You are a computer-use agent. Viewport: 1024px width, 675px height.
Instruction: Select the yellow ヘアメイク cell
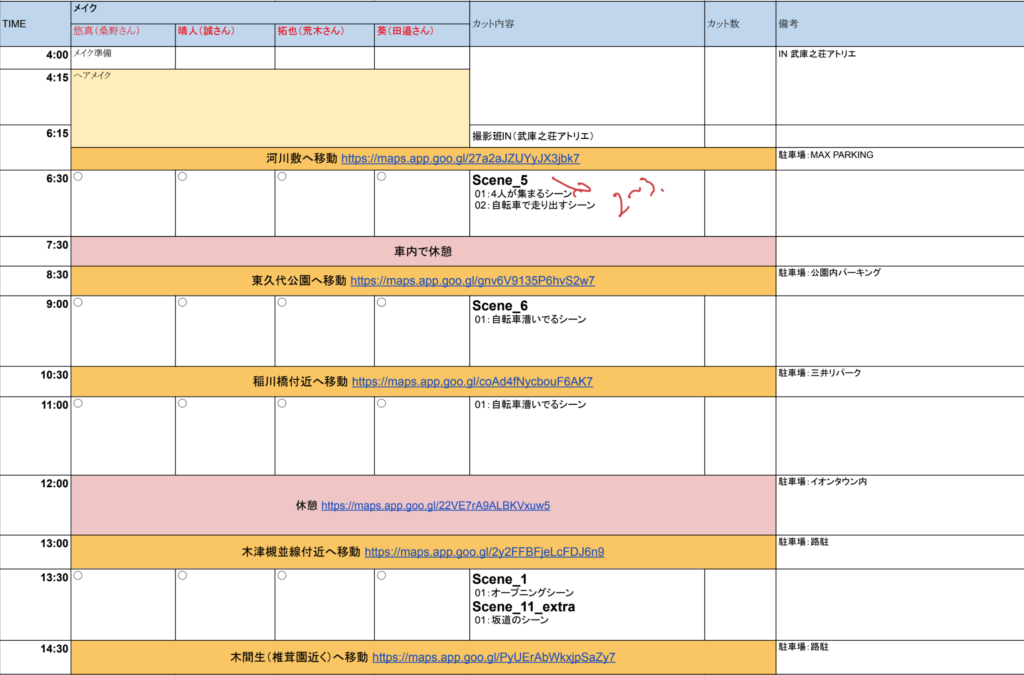pyautogui.click(x=270, y=107)
